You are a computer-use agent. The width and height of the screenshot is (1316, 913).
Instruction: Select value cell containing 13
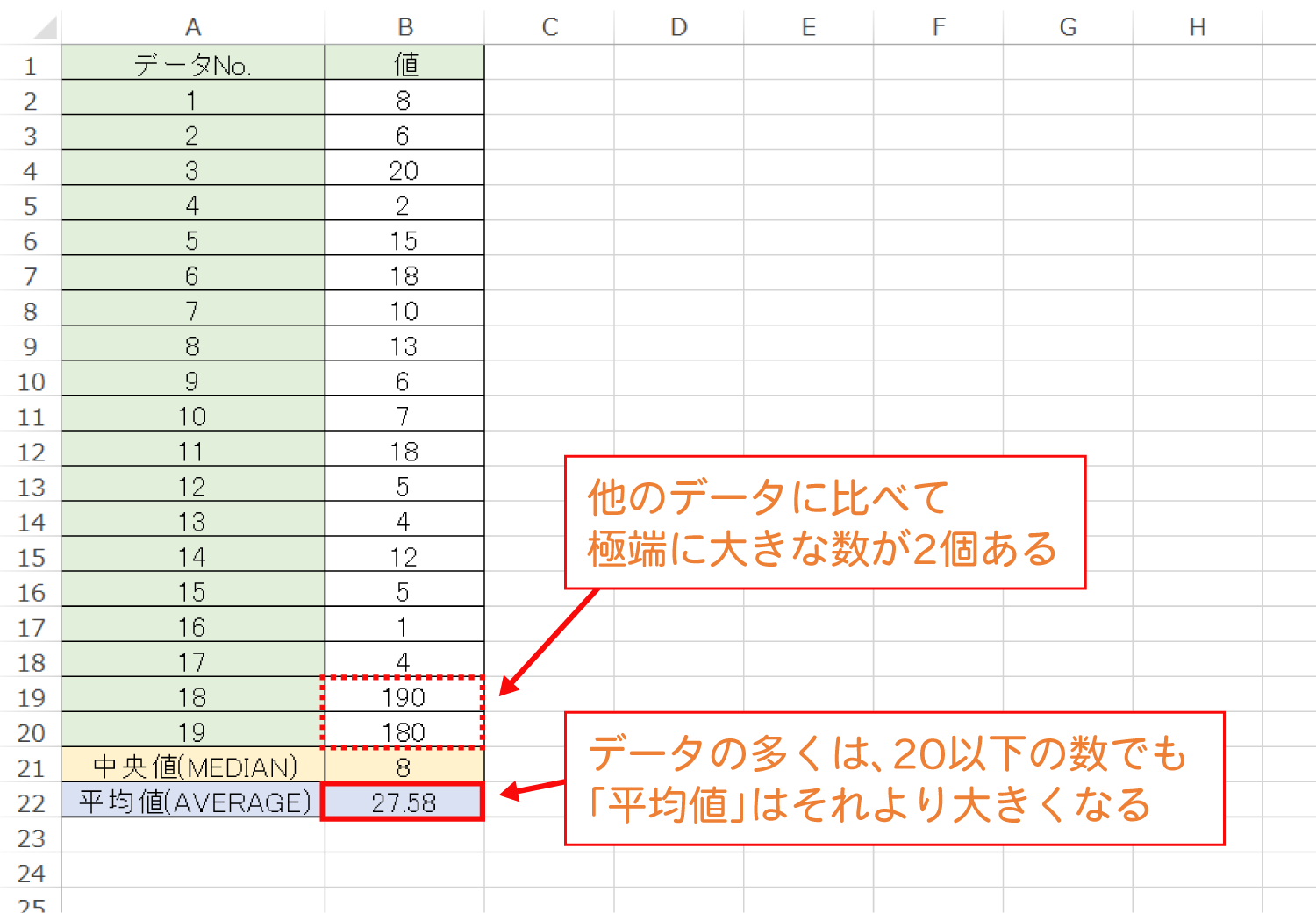(404, 344)
